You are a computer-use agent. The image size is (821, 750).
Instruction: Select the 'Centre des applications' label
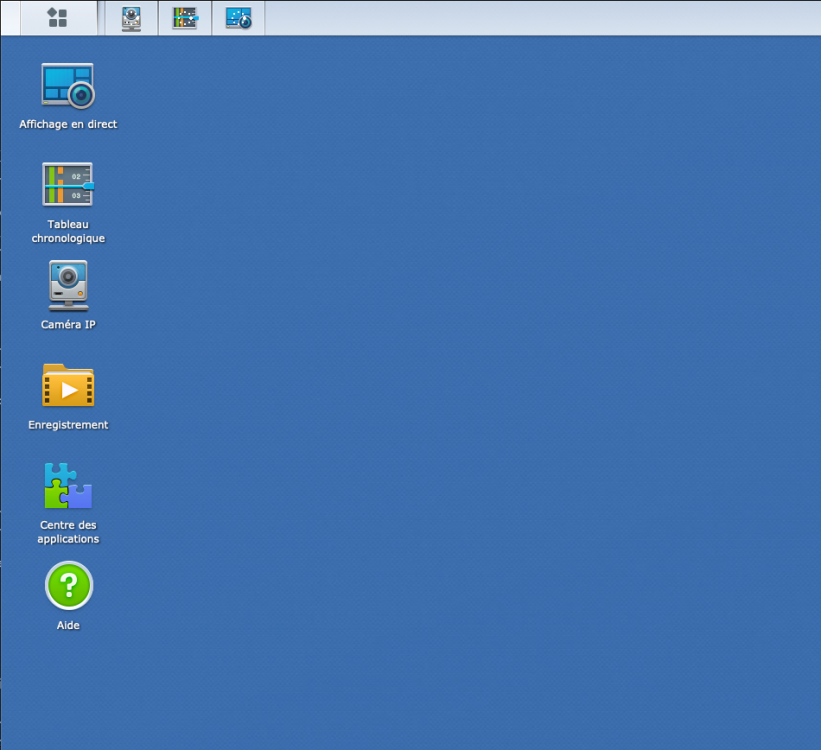[68, 532]
